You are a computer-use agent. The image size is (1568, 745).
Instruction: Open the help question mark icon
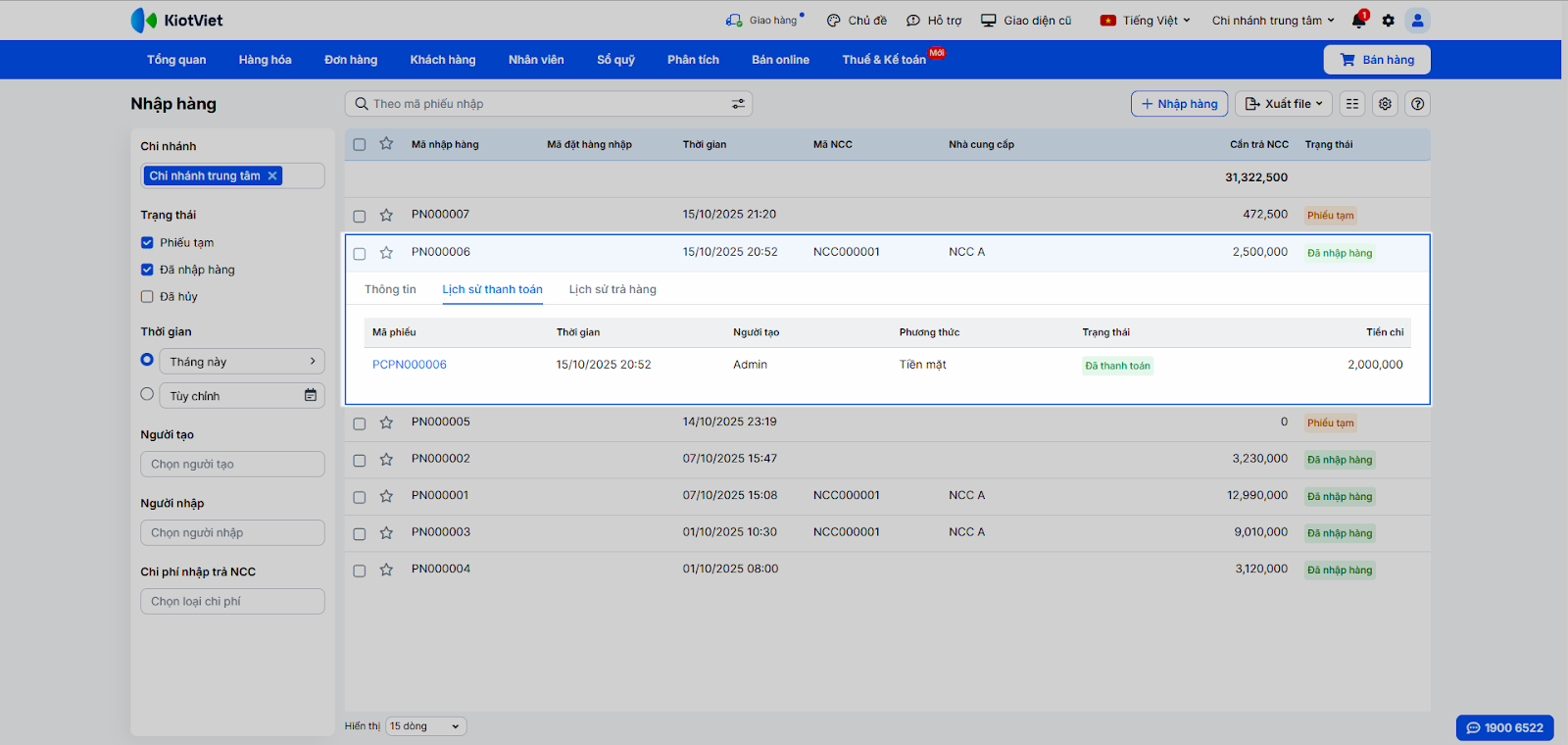coord(1417,104)
